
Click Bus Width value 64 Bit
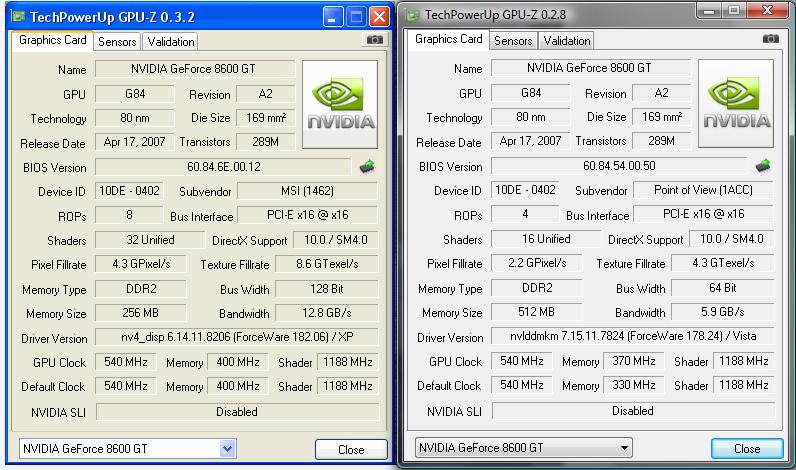click(722, 288)
